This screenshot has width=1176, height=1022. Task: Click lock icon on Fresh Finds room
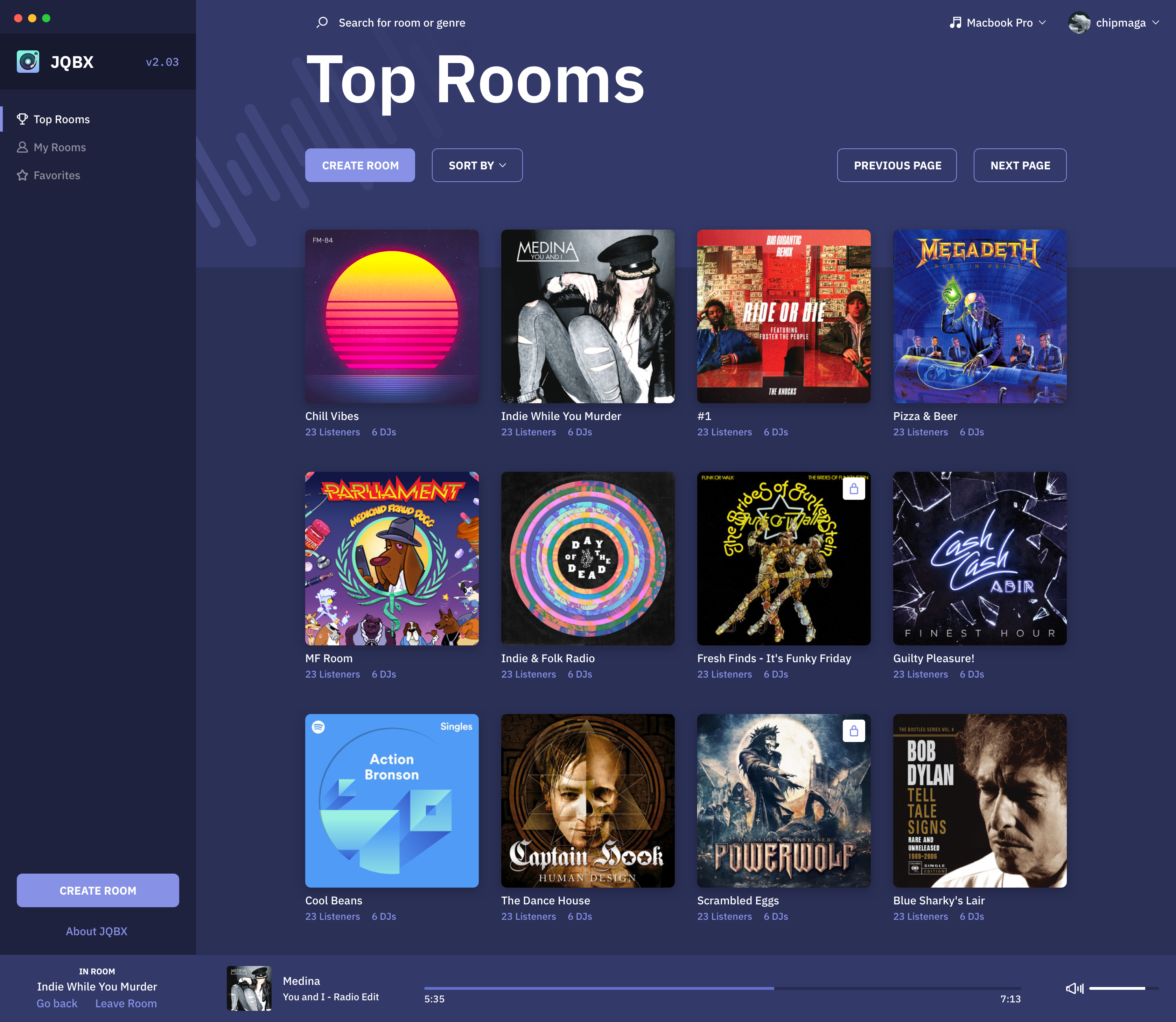[854, 488]
